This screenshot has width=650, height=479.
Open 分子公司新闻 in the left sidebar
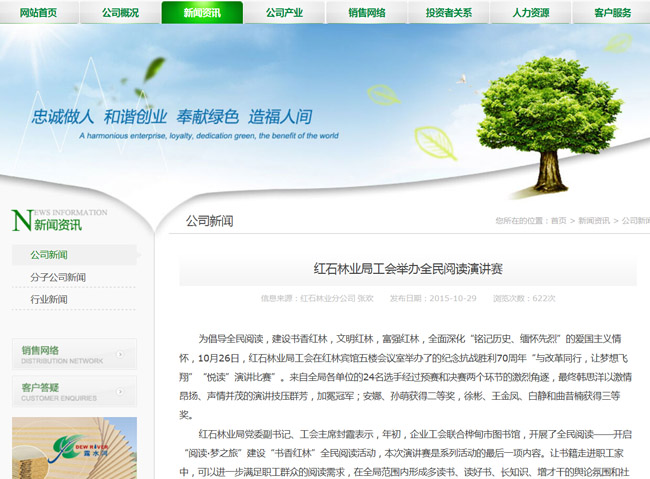(x=58, y=277)
